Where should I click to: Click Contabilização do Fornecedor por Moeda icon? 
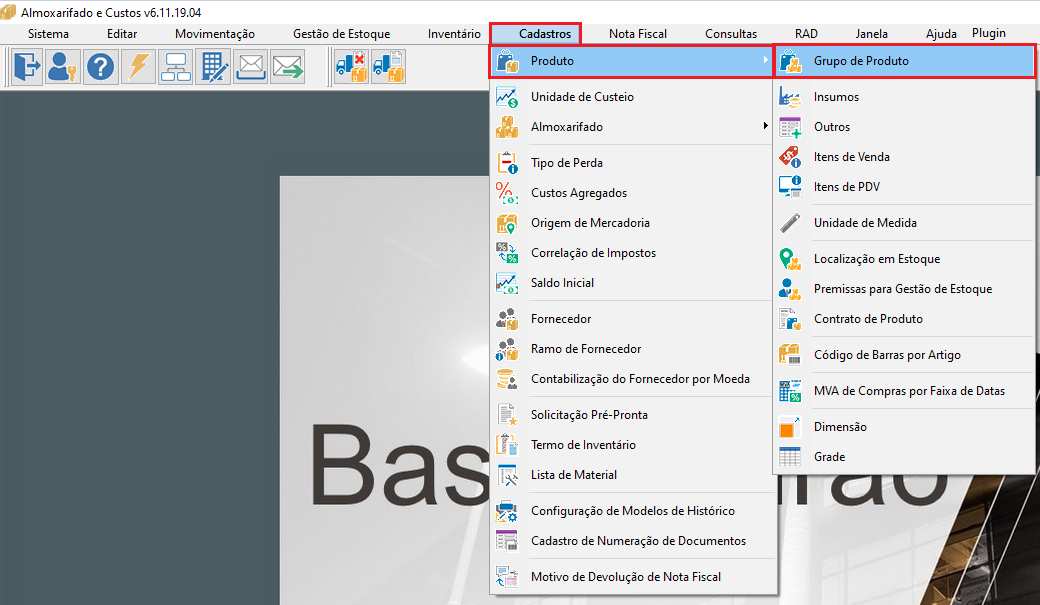[x=507, y=379]
